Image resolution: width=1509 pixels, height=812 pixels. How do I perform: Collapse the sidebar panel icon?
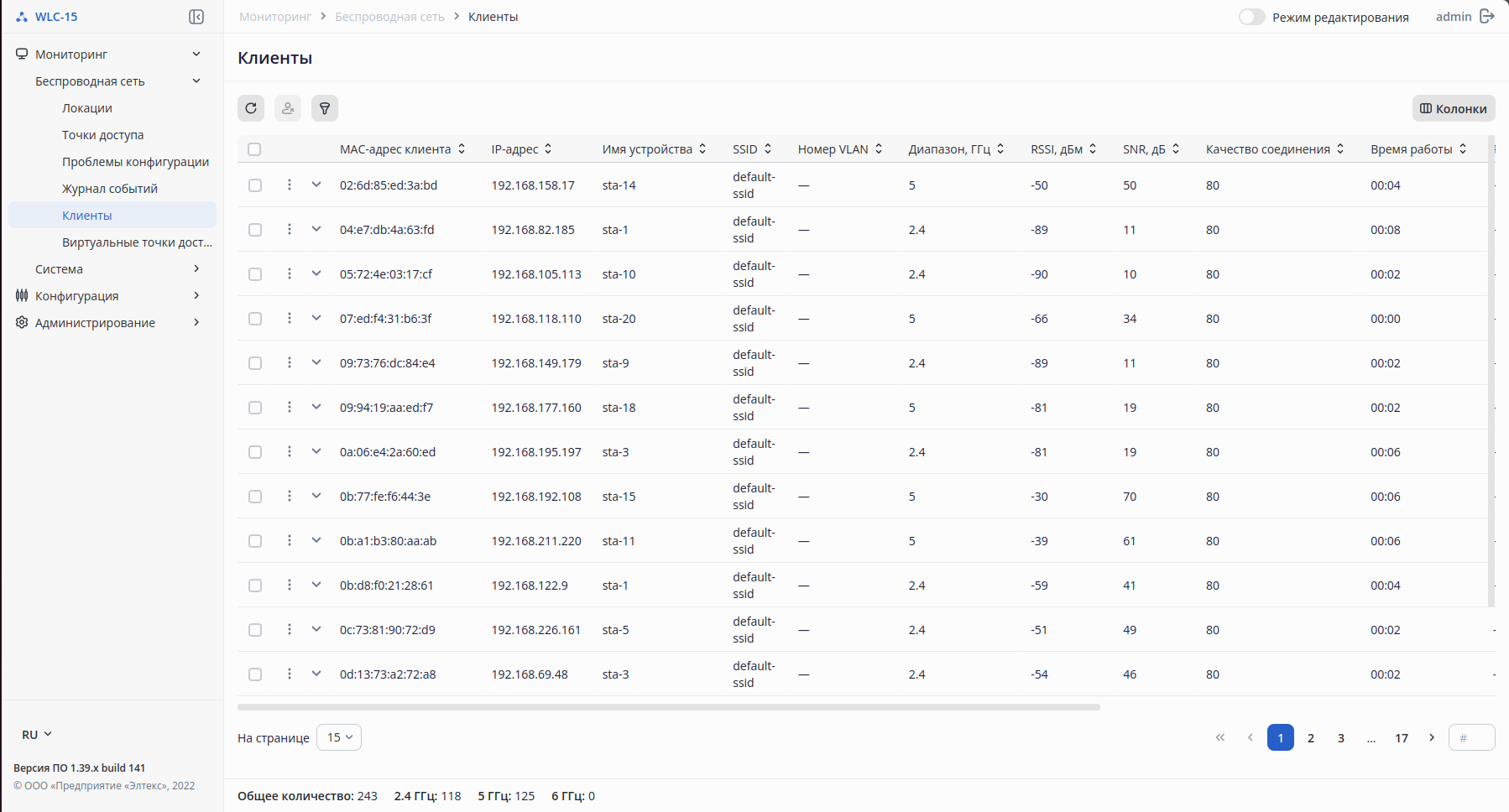pos(196,17)
